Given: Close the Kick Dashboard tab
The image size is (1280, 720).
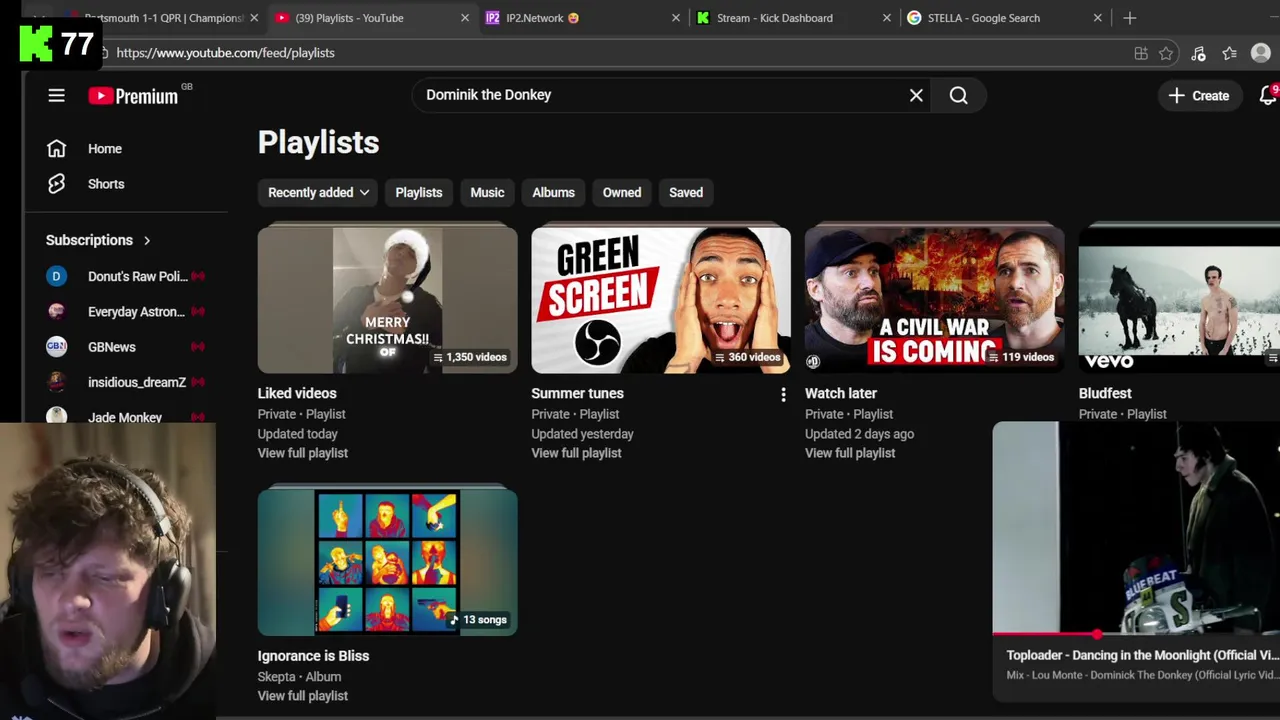Looking at the screenshot, I should click(887, 18).
